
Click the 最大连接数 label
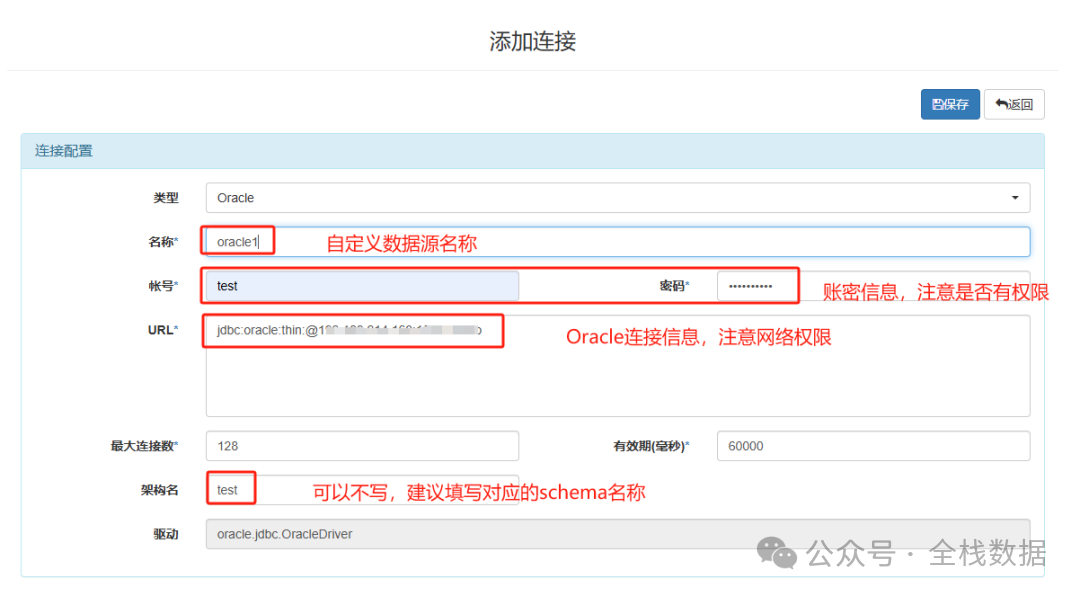(x=144, y=446)
